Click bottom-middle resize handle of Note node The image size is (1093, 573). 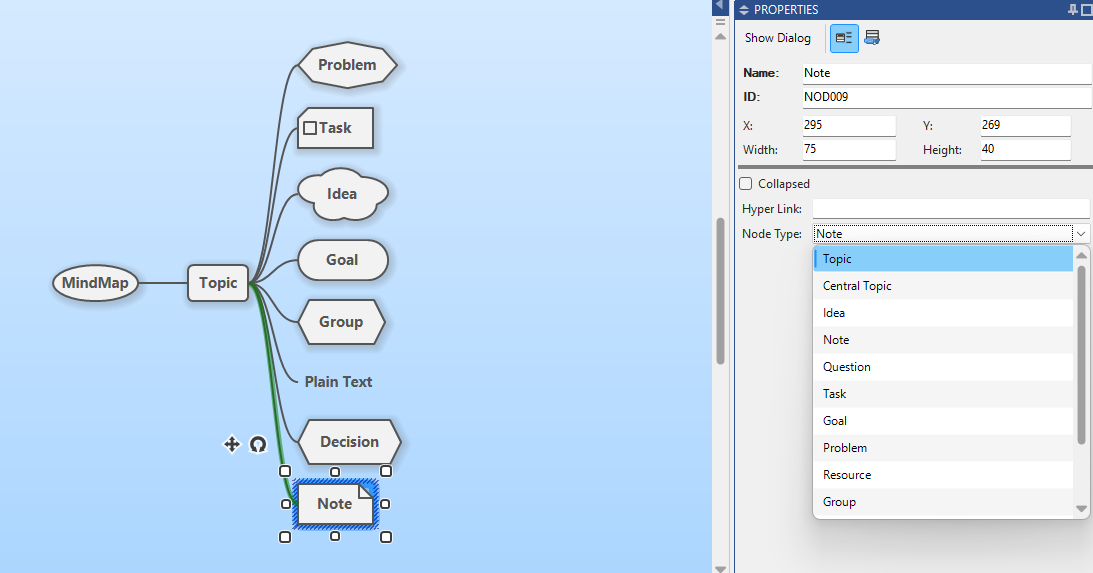(335, 536)
